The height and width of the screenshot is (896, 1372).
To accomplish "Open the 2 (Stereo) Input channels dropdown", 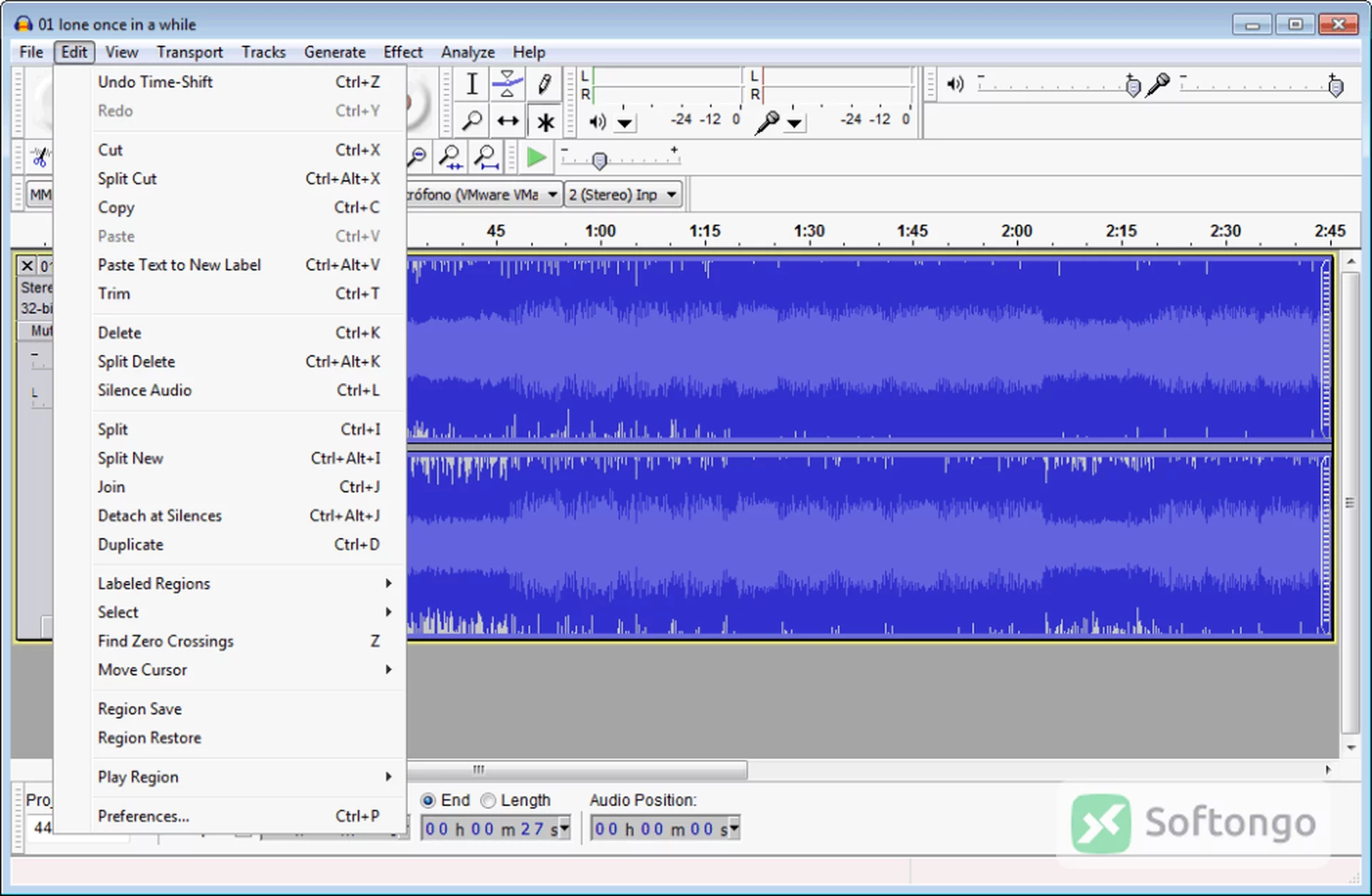I will (x=622, y=194).
